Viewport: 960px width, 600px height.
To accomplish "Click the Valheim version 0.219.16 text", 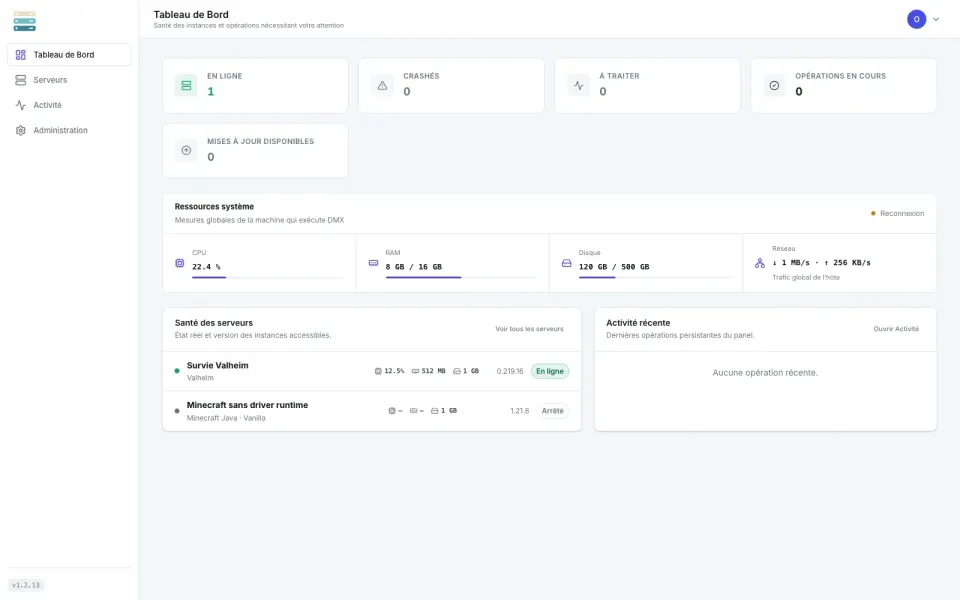I will pyautogui.click(x=509, y=371).
